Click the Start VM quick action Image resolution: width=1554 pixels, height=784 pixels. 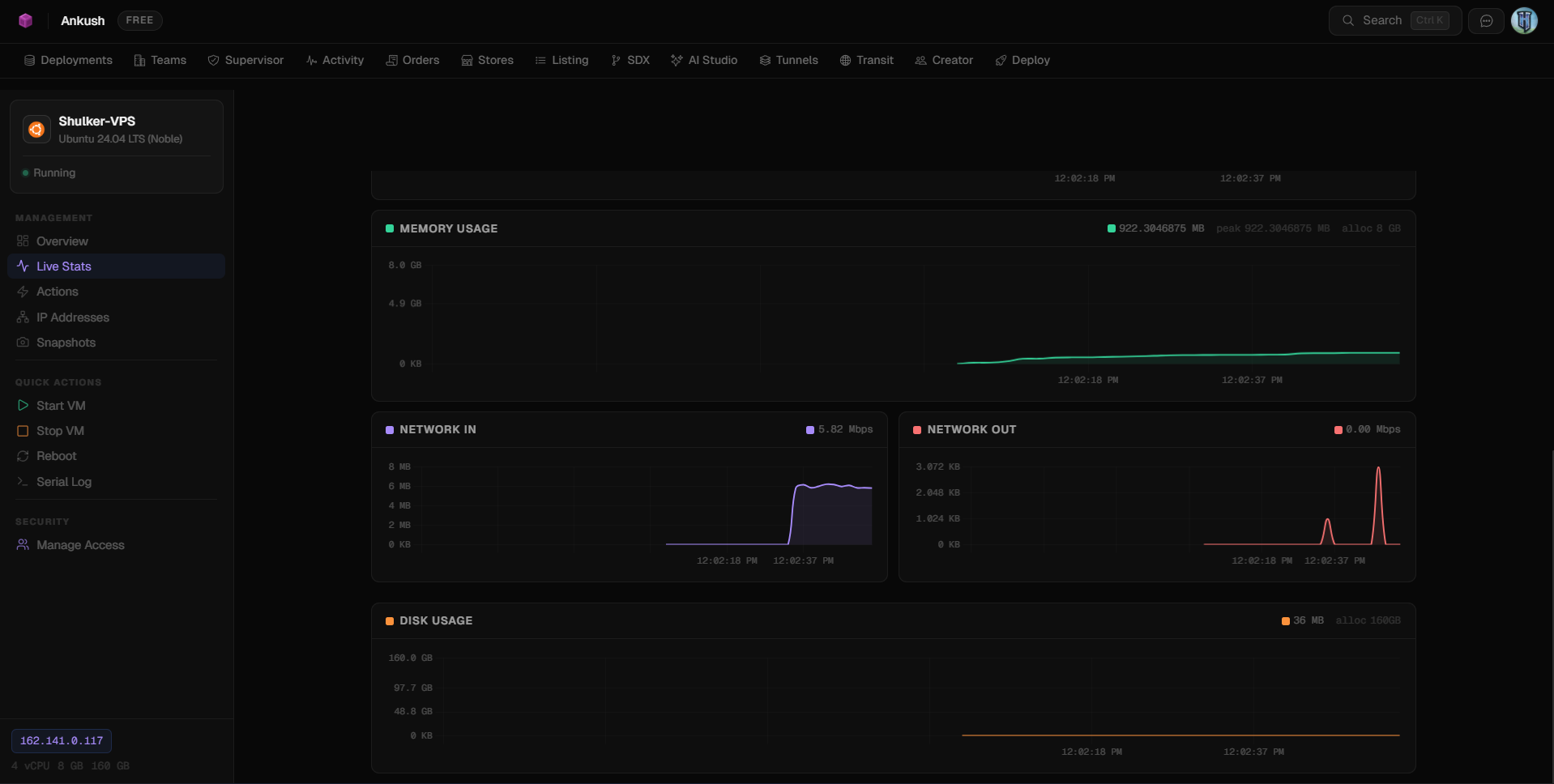116,406
